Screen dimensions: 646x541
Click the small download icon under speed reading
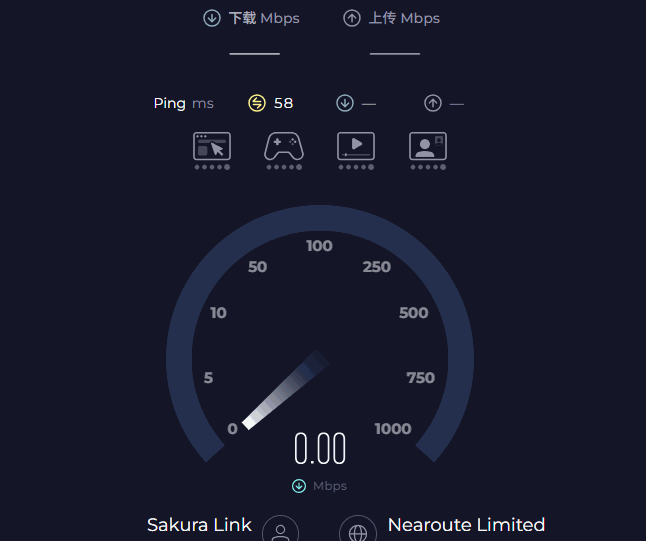299,486
